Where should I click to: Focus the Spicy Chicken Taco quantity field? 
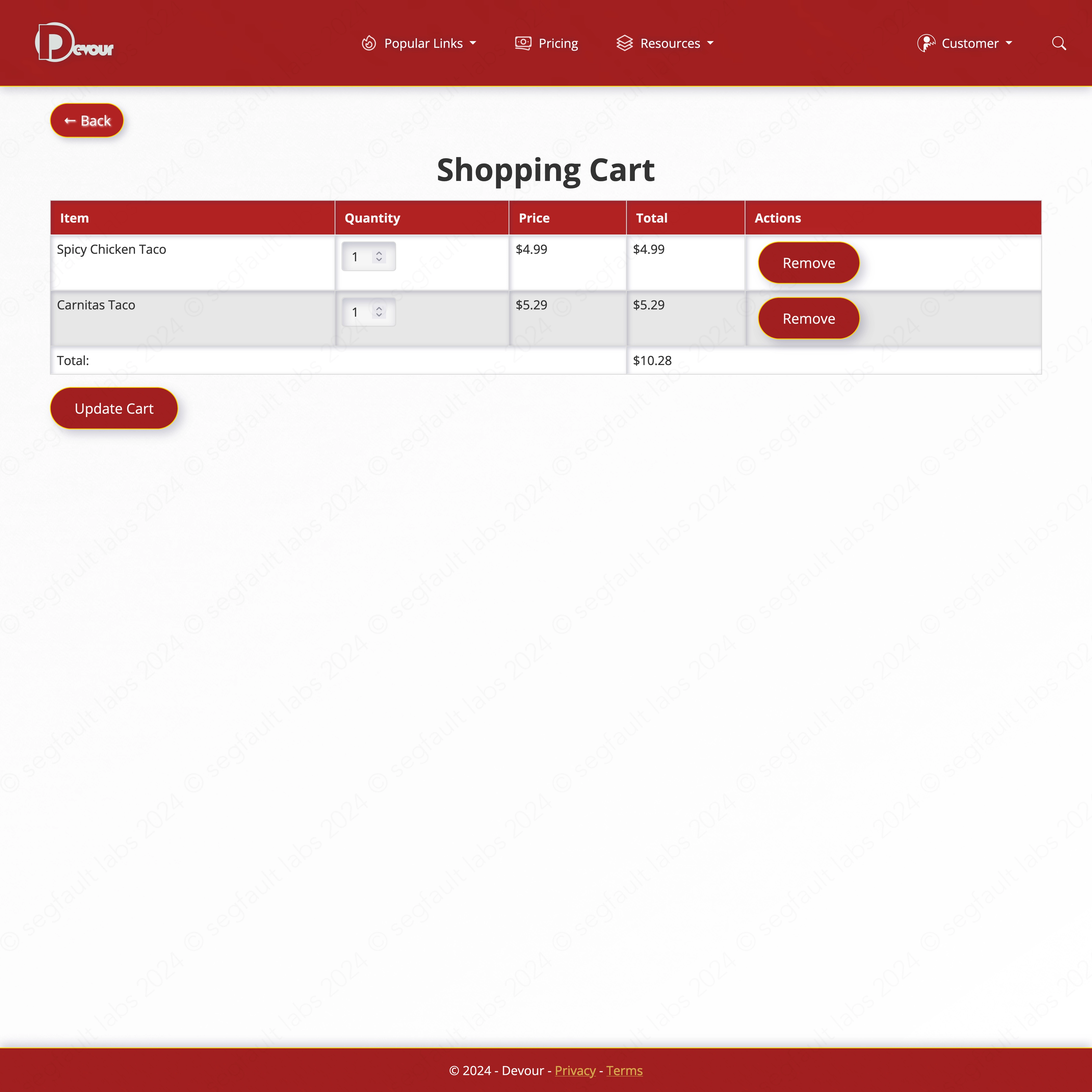(x=368, y=257)
